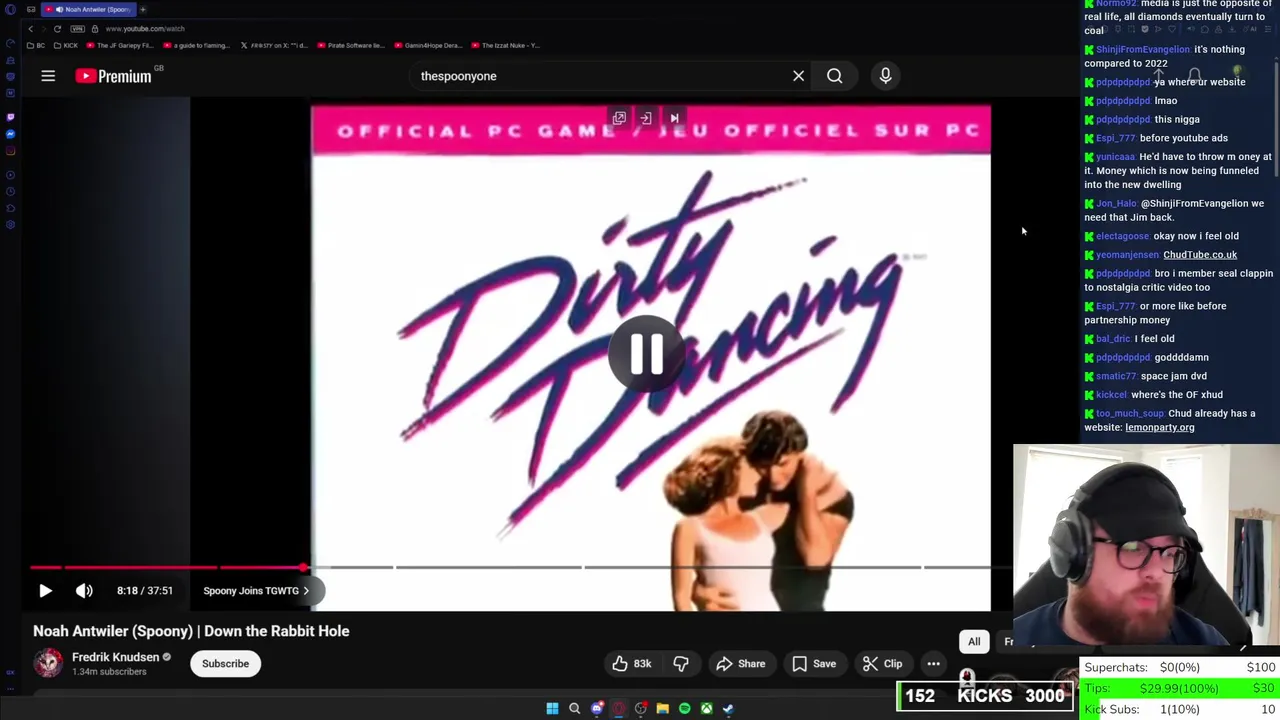Screen dimensions: 1280x720
Task: Open browsing history clock sidebar icon
Action: pyautogui.click(x=11, y=190)
